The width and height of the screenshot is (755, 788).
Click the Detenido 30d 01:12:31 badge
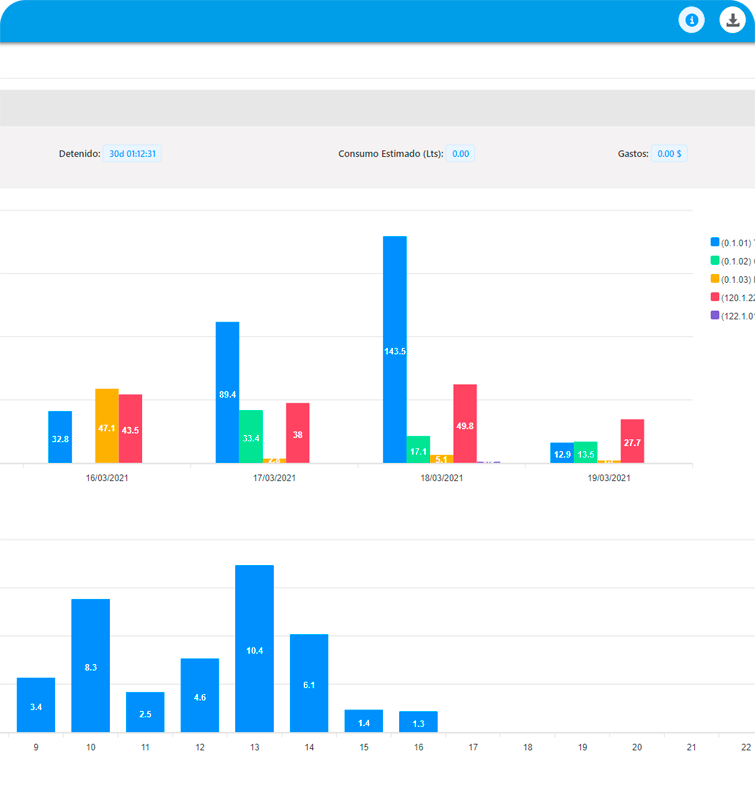tap(133, 154)
